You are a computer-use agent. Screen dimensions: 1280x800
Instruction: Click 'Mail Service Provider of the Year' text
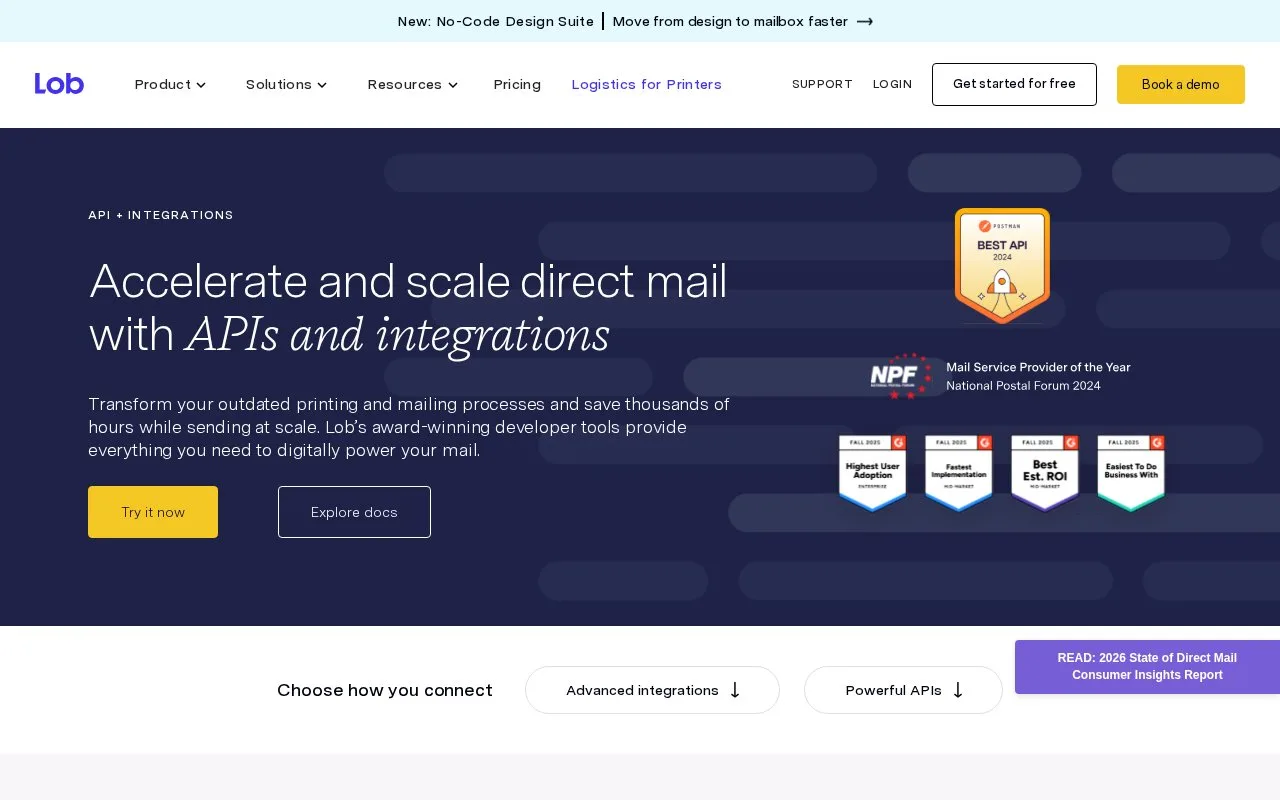pos(1038,367)
